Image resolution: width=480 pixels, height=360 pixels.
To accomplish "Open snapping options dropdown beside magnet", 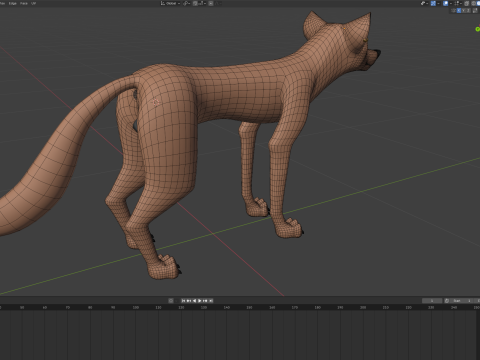I will [x=202, y=3].
